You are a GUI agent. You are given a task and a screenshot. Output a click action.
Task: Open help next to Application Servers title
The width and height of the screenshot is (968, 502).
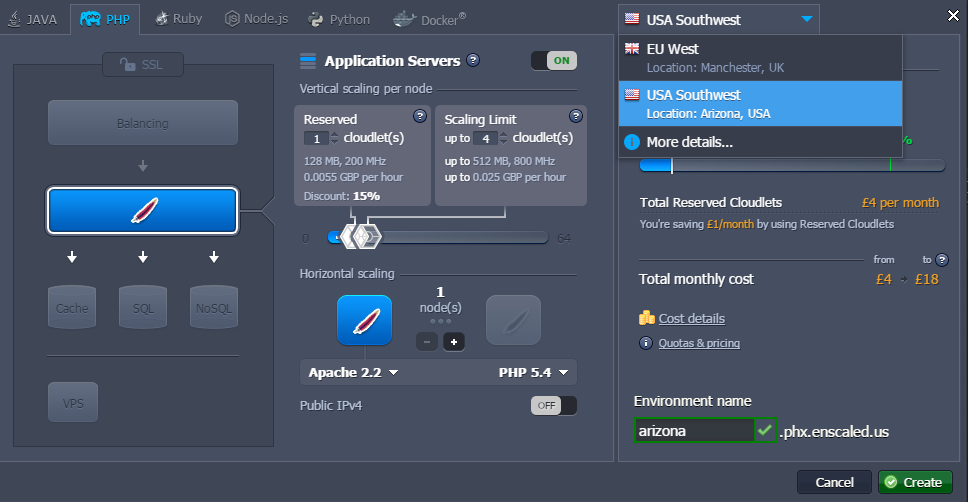pos(473,60)
